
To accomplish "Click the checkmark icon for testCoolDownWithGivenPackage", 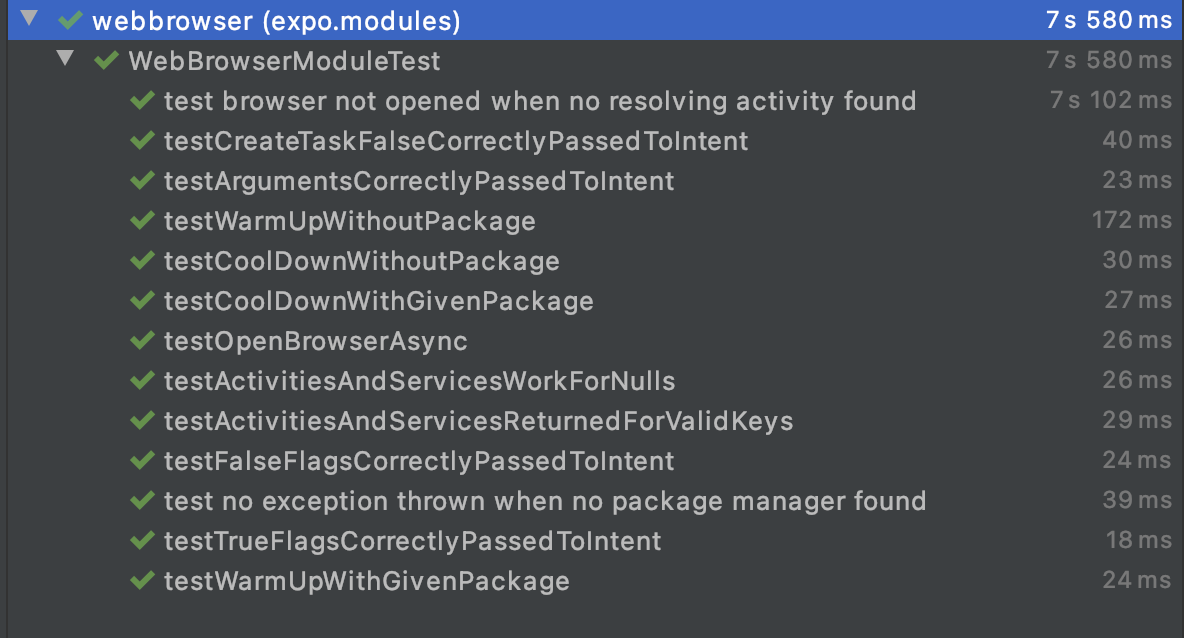I will (141, 300).
